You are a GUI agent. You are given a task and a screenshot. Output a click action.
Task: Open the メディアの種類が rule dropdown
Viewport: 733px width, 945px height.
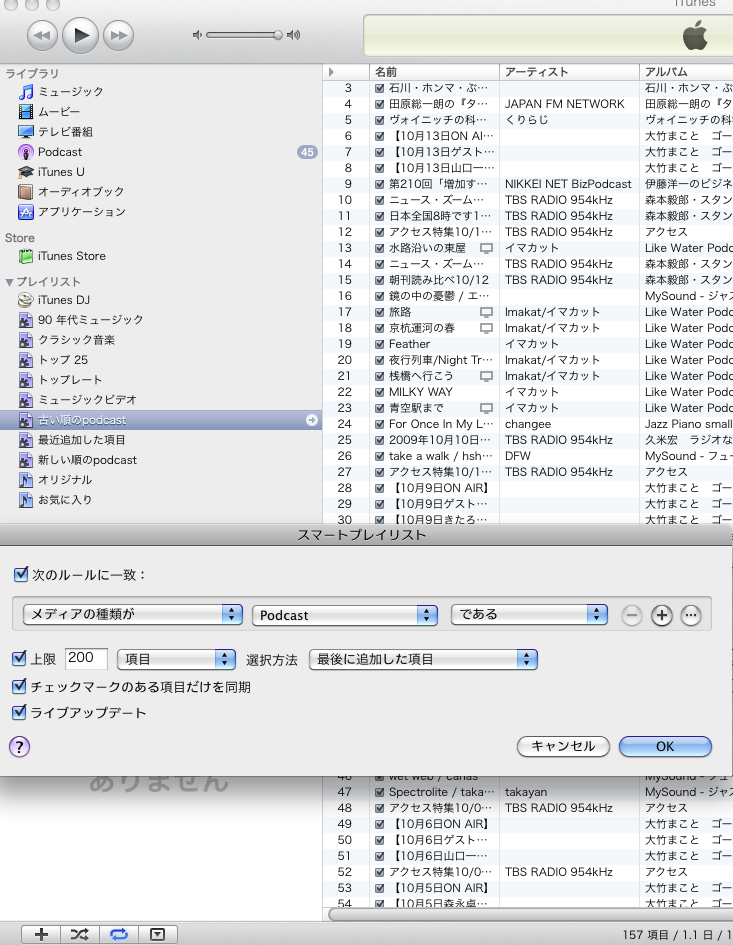point(133,615)
